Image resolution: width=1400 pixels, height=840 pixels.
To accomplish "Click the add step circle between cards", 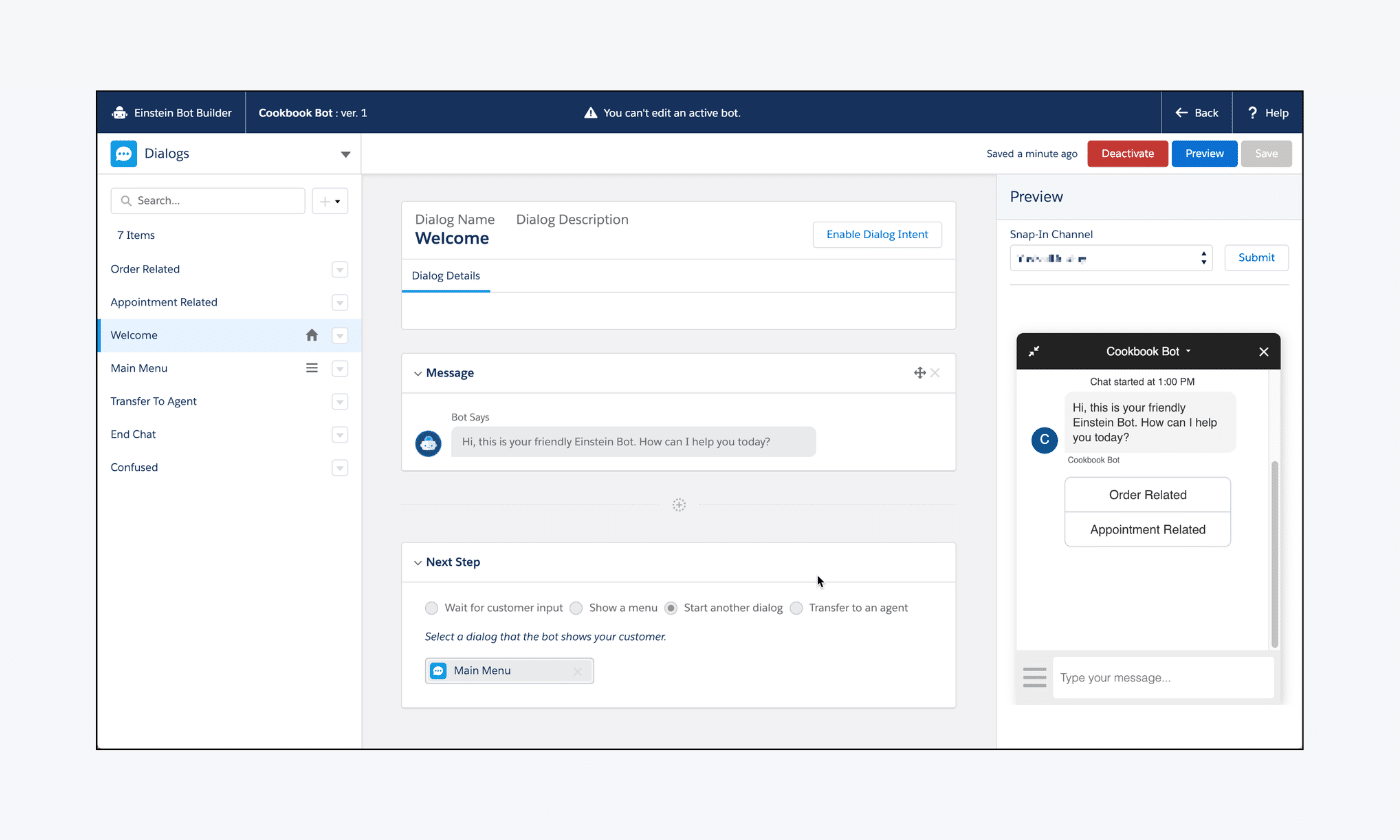I will click(x=679, y=505).
